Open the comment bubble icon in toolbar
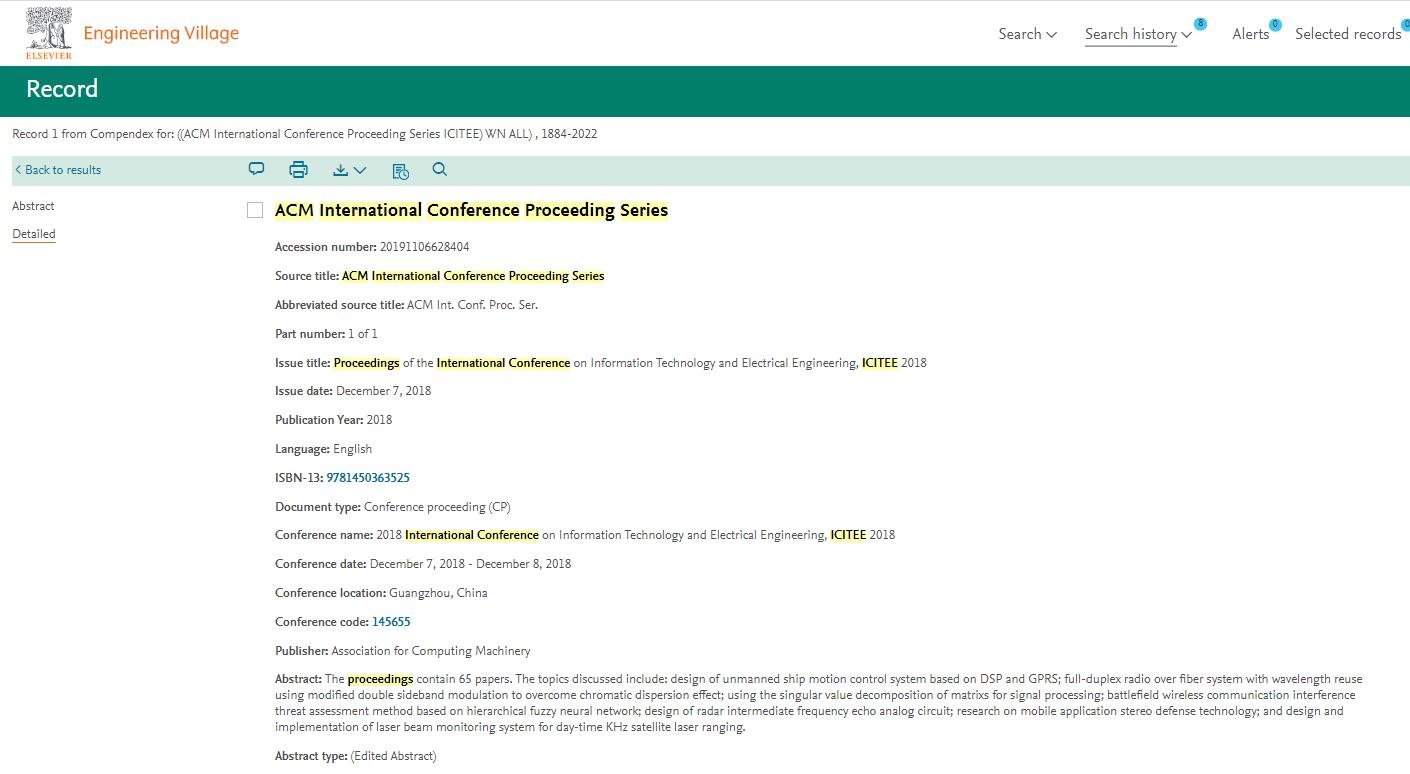Image resolution: width=1410 pixels, height=774 pixels. click(x=257, y=169)
